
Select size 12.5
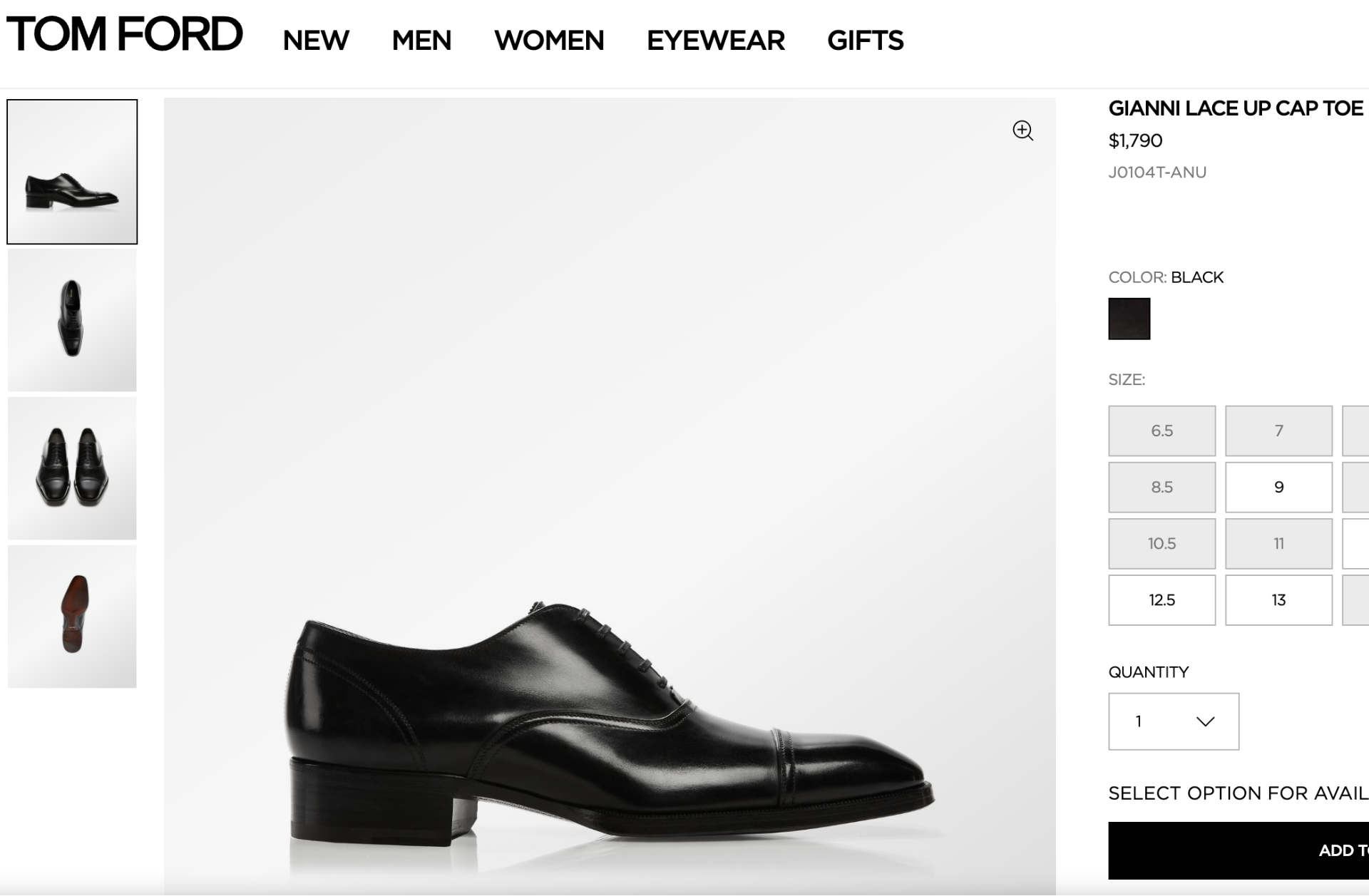click(x=1161, y=600)
